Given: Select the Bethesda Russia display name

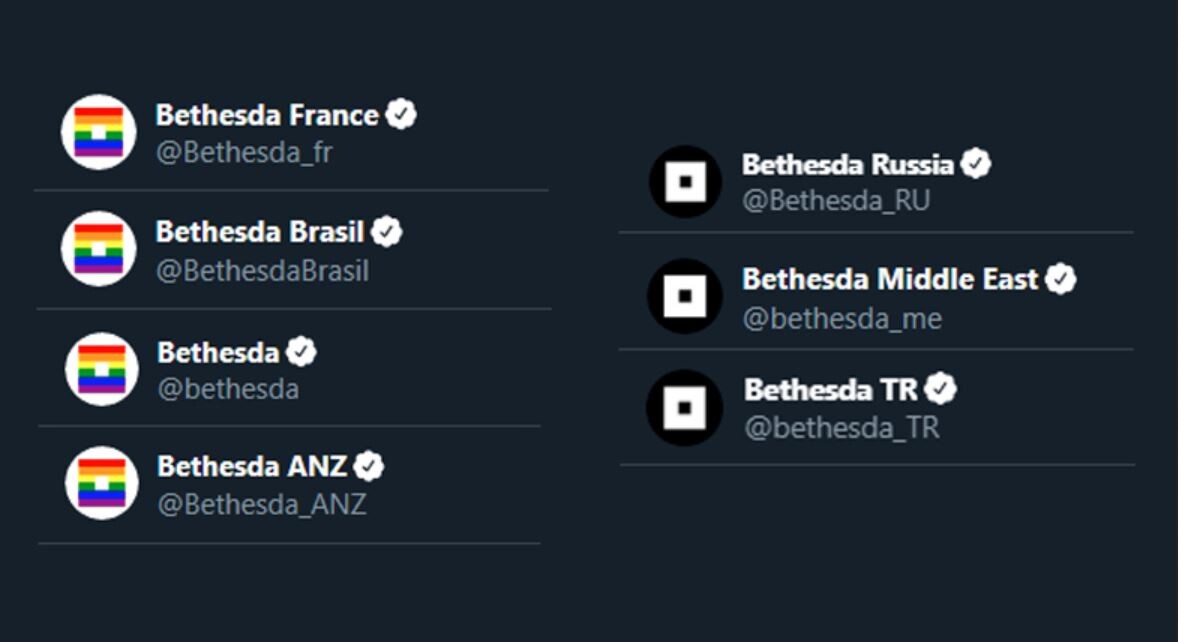Looking at the screenshot, I should point(848,164).
